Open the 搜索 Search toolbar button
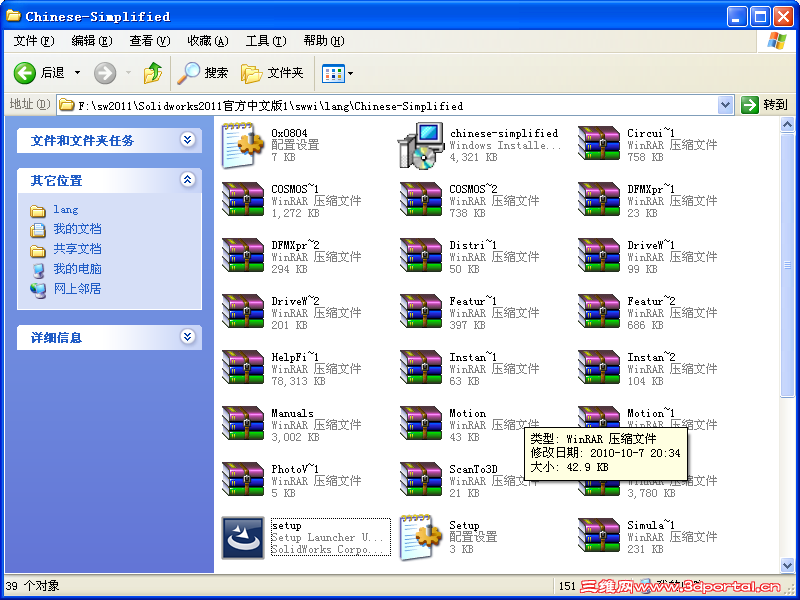 pos(203,73)
